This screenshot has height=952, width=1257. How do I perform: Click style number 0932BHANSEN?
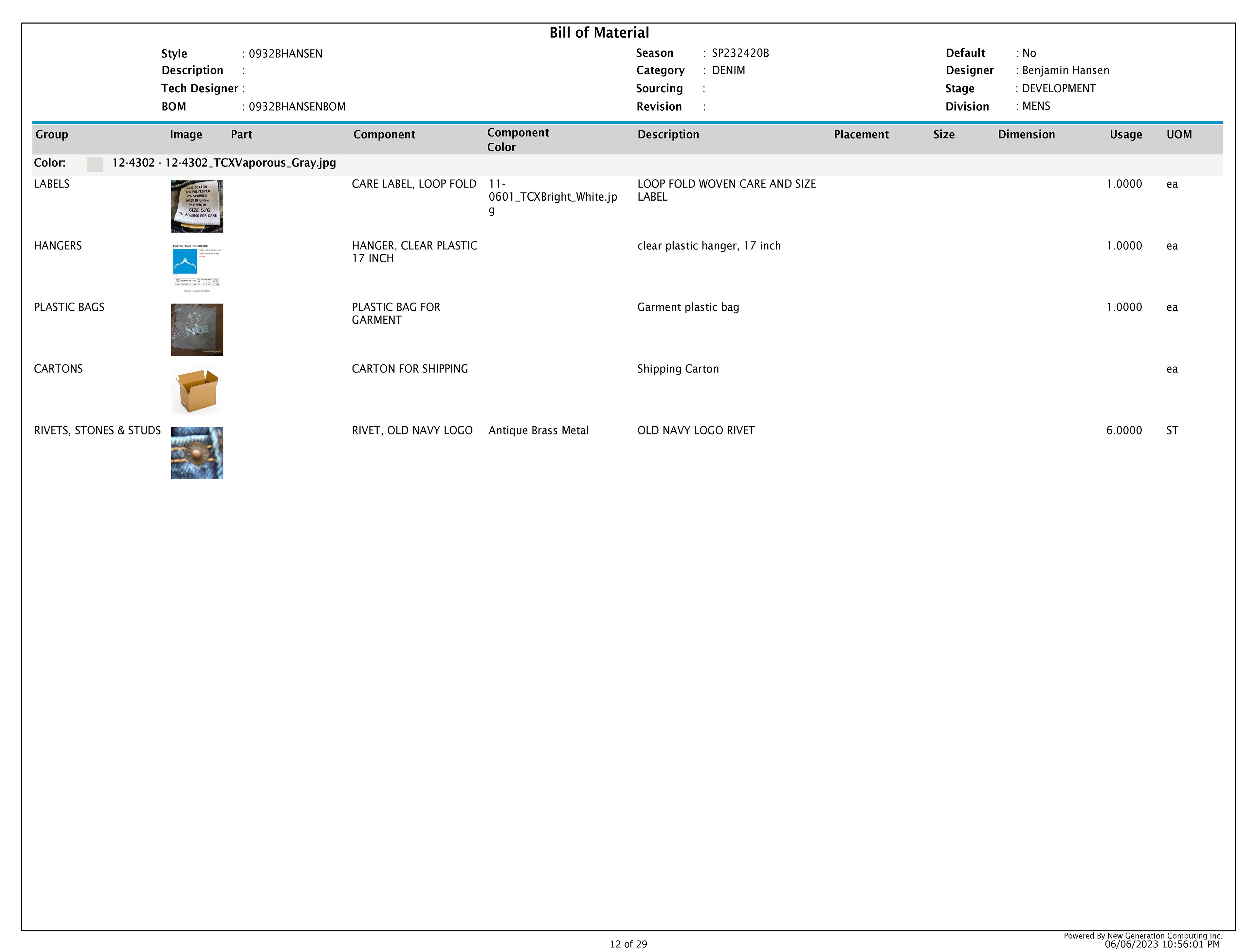tap(285, 53)
